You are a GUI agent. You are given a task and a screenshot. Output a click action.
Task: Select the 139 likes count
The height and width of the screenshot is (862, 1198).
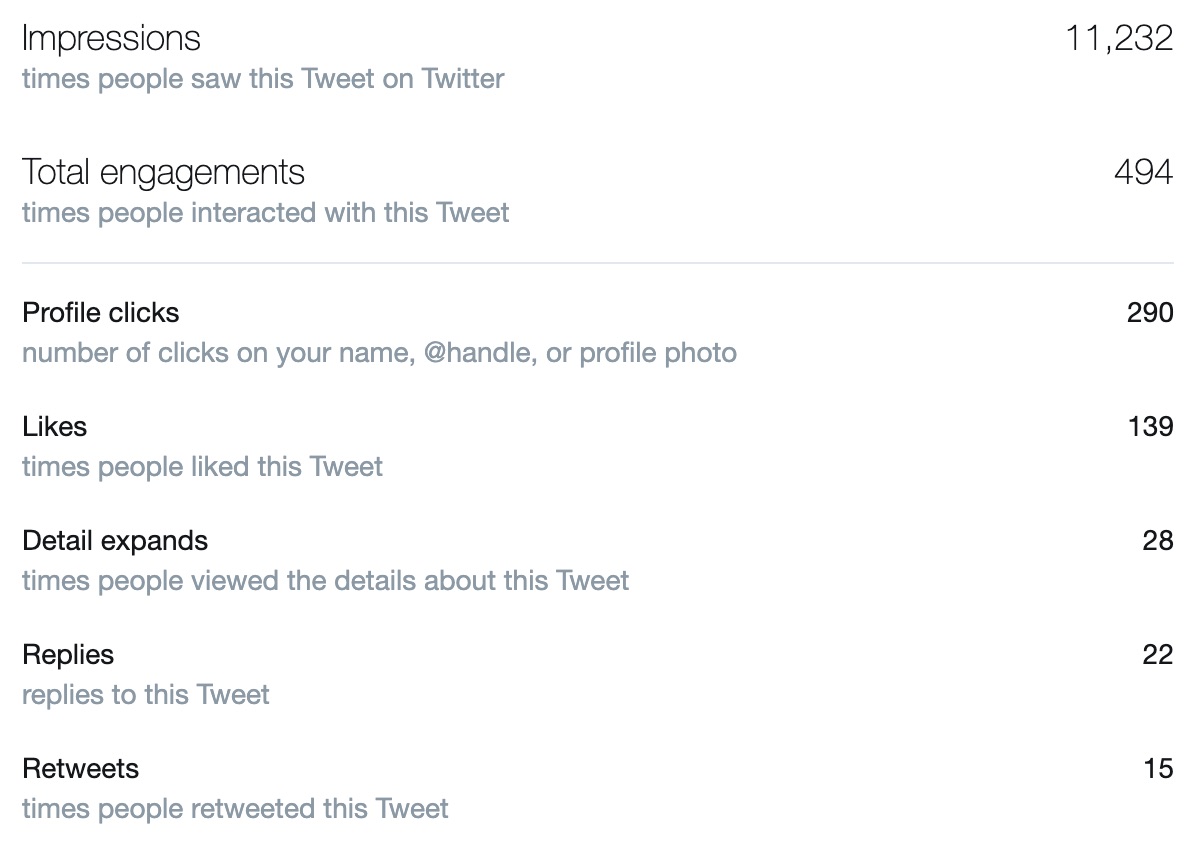coord(1151,426)
